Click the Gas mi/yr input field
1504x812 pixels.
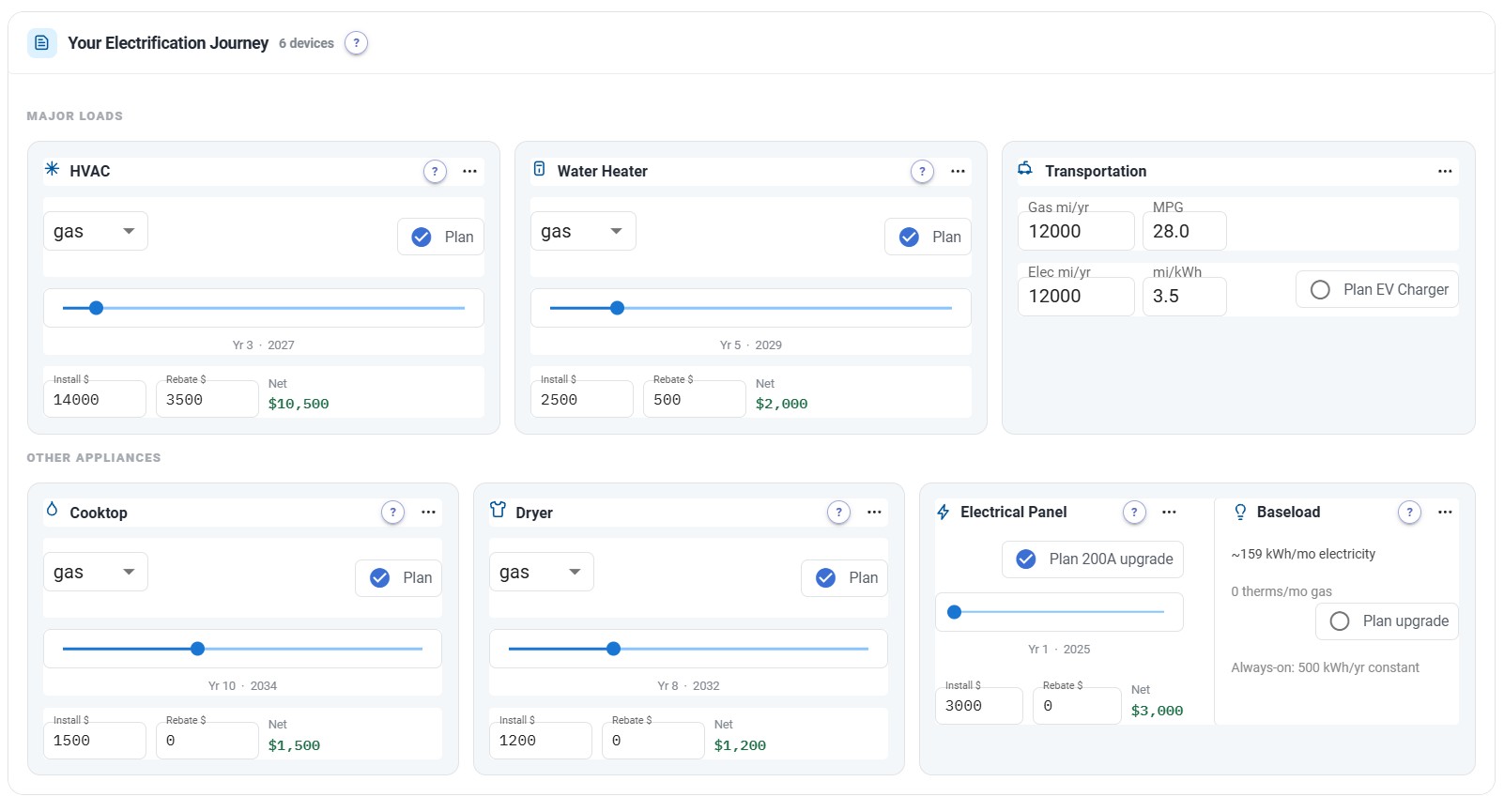tap(1076, 231)
